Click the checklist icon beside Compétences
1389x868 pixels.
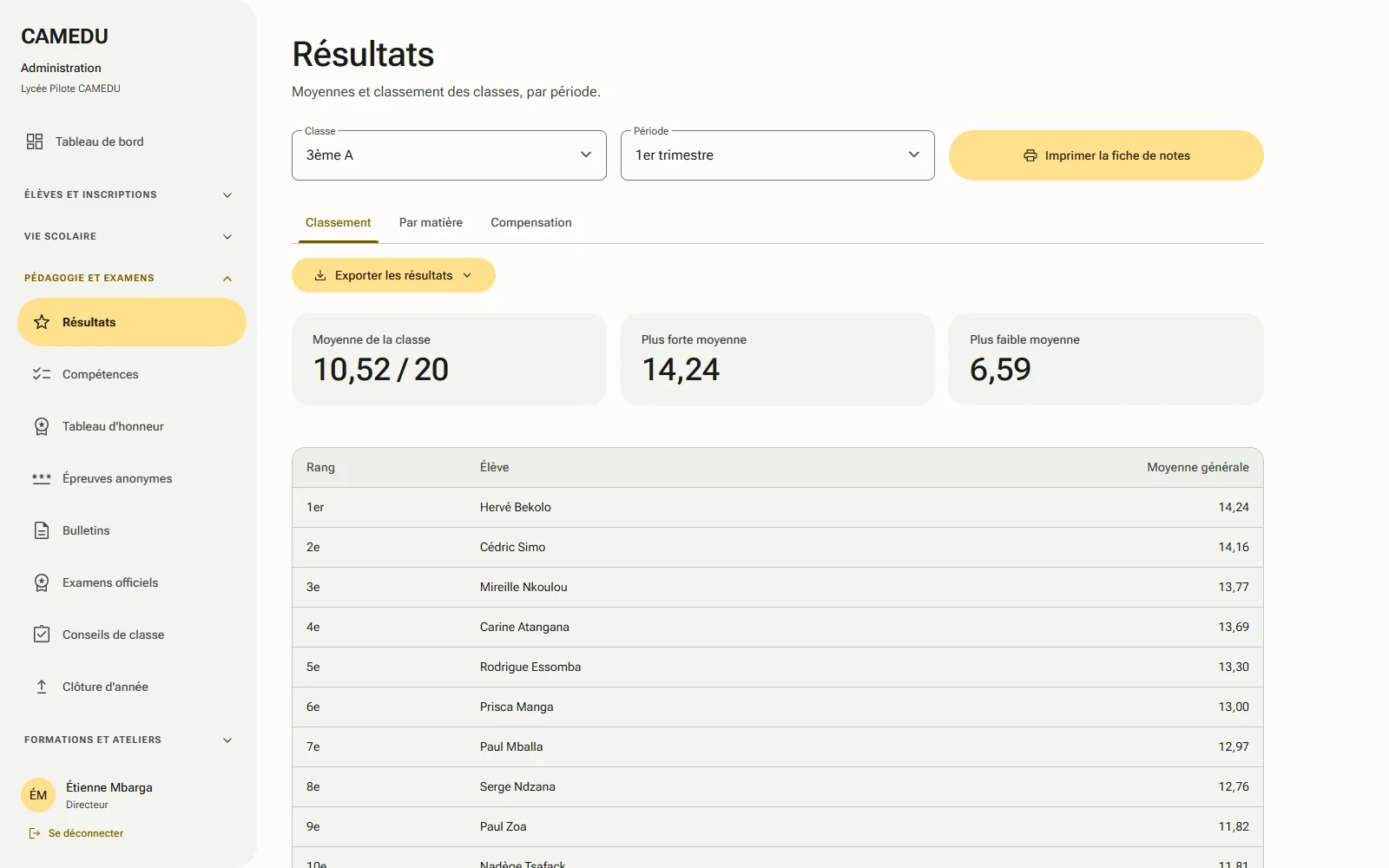[42, 374]
